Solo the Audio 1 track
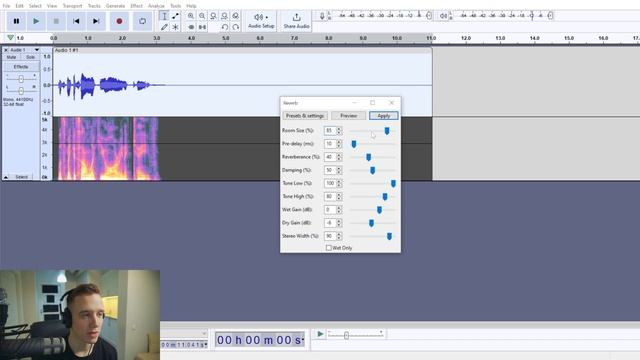Image resolution: width=640 pixels, height=360 pixels. 30,57
